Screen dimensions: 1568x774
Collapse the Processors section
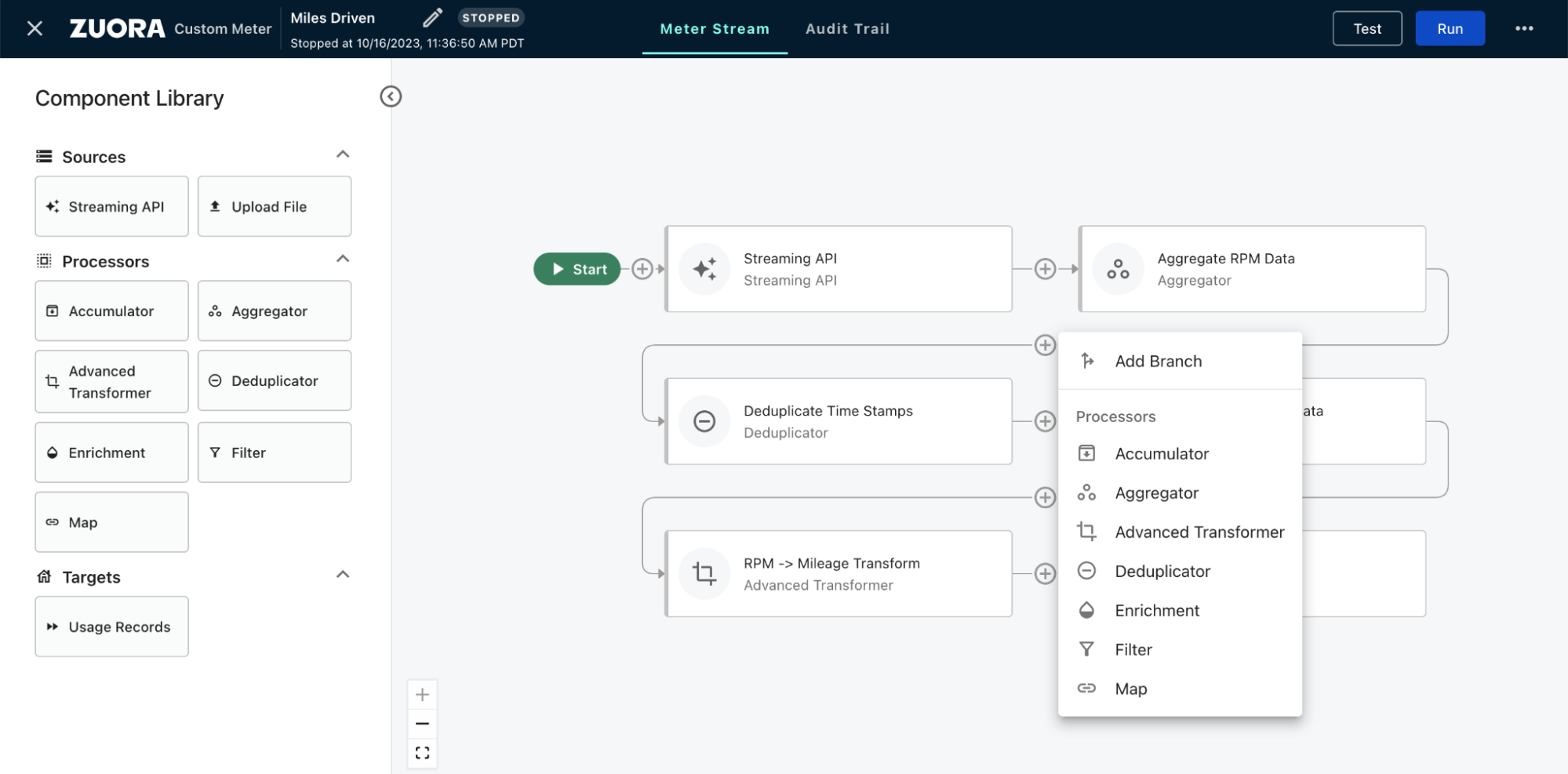click(x=343, y=259)
